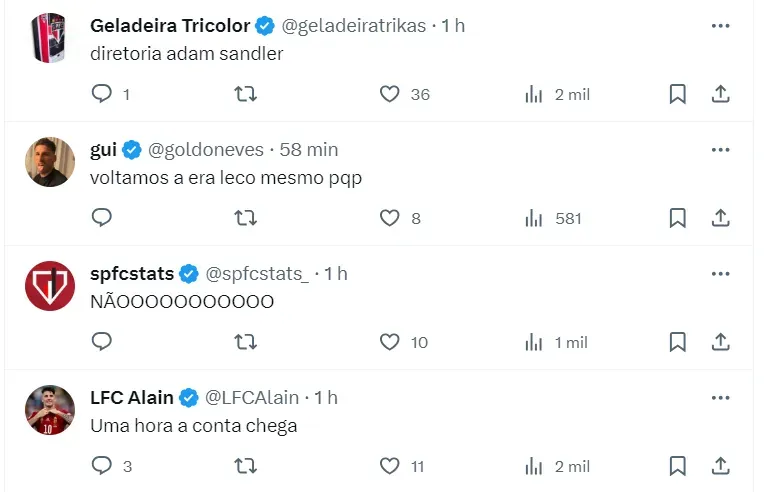Image resolution: width=782 pixels, height=492 pixels.
Task: Reply to gui's tweet
Action: pyautogui.click(x=102, y=218)
